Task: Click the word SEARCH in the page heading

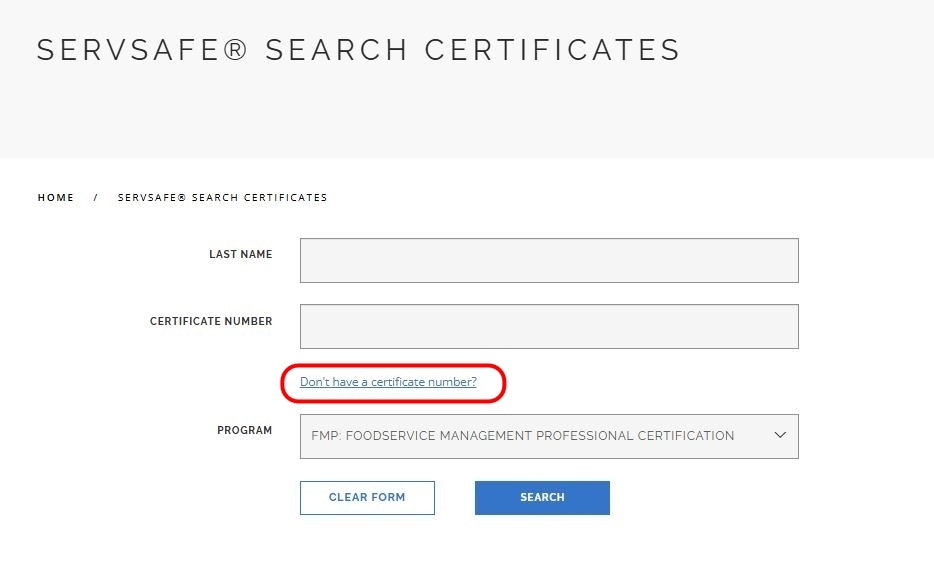Action: [337, 50]
